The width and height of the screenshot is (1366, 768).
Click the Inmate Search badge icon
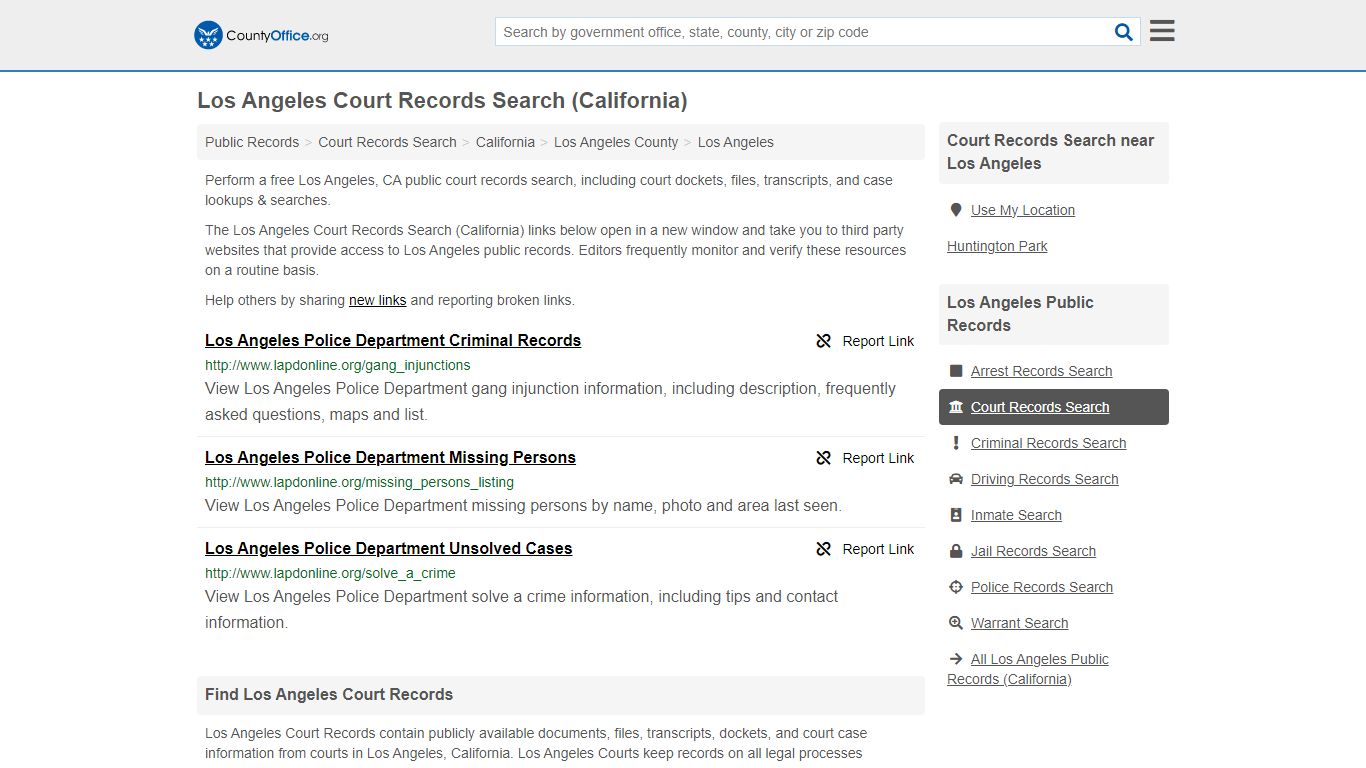pos(955,515)
